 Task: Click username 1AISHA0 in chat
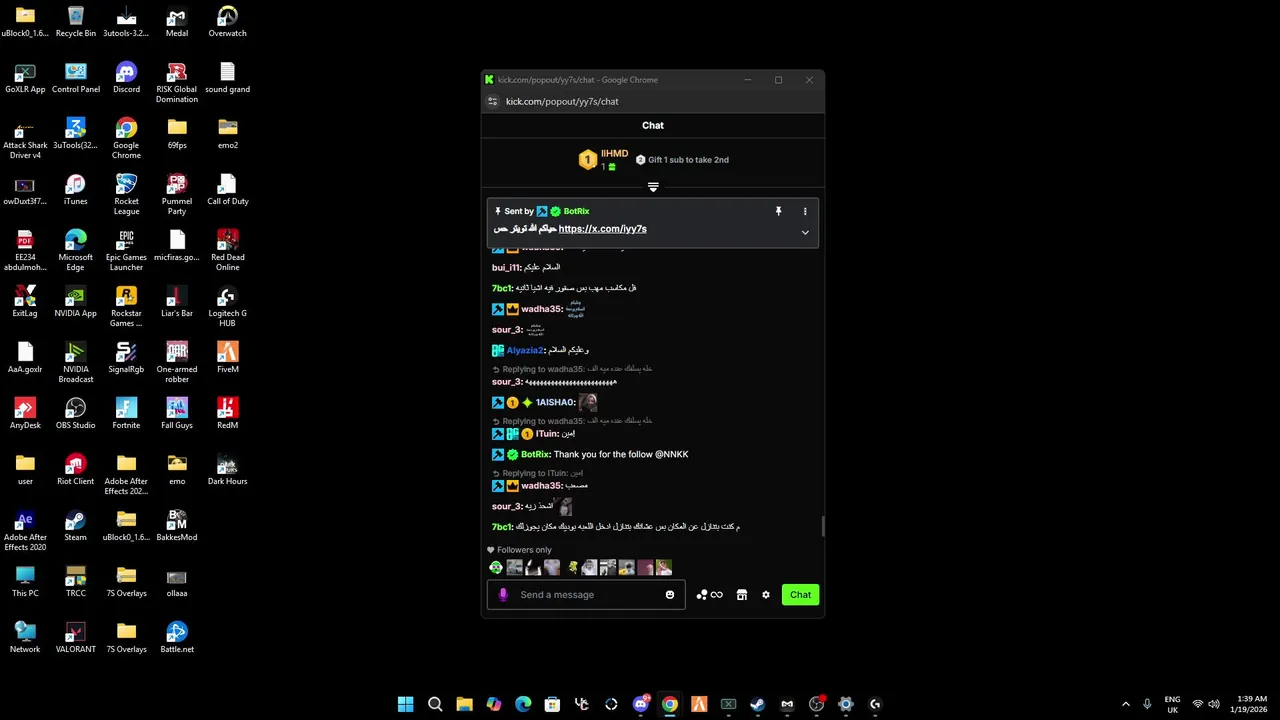[x=555, y=402]
